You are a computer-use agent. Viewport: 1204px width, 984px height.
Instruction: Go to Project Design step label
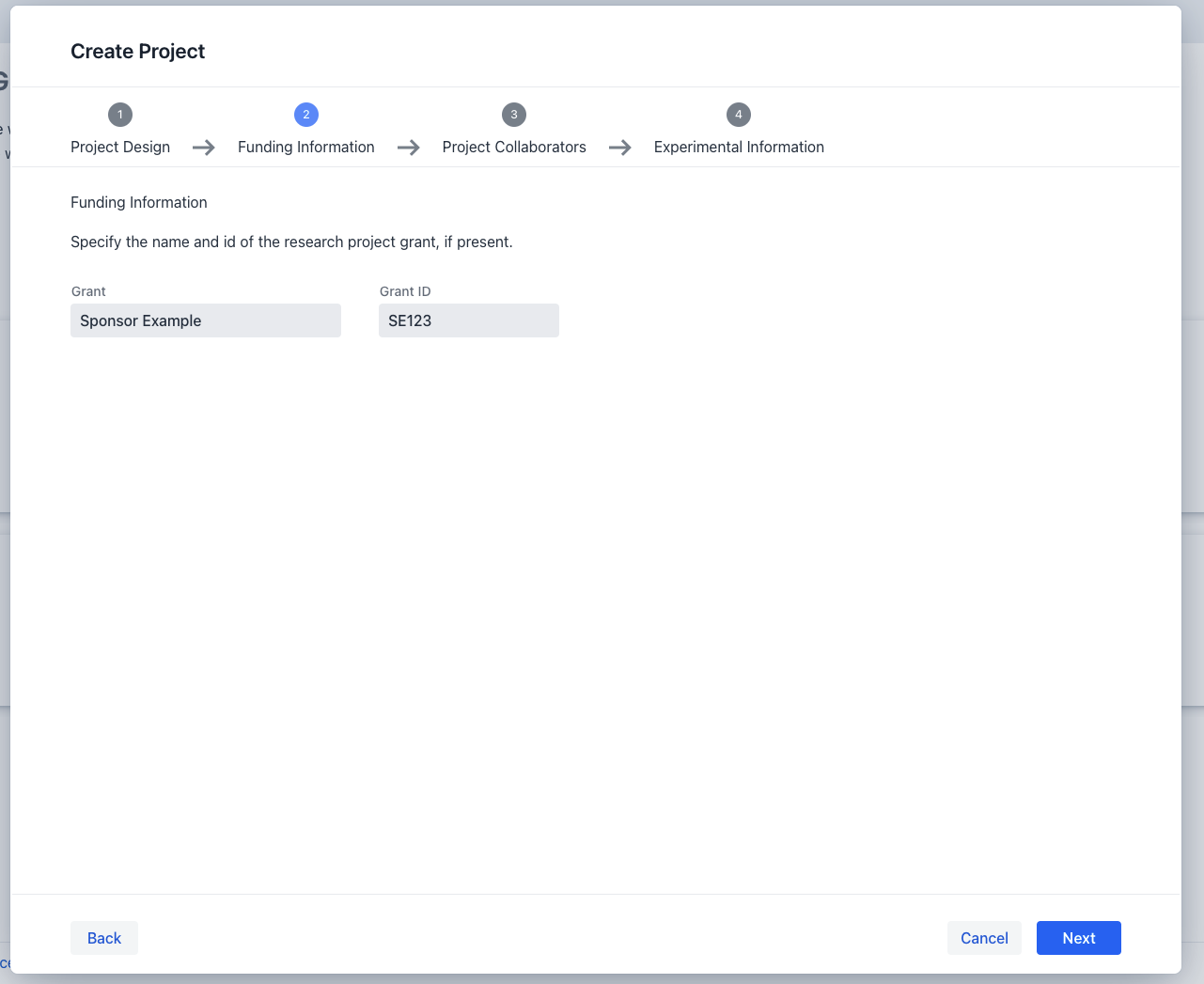coord(120,147)
